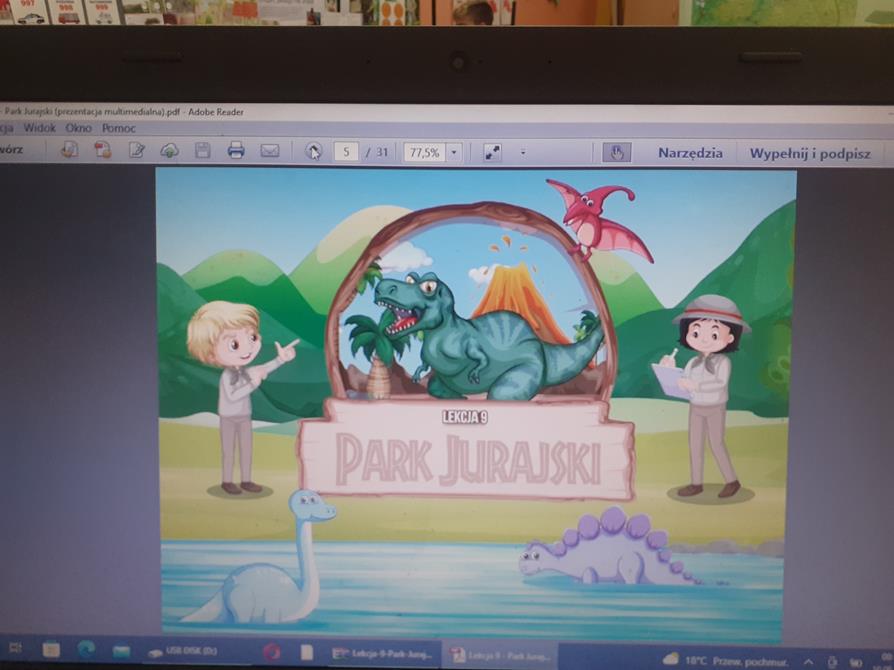The height and width of the screenshot is (670, 894).
Task: Click the previous page arrow icon
Action: click(313, 152)
